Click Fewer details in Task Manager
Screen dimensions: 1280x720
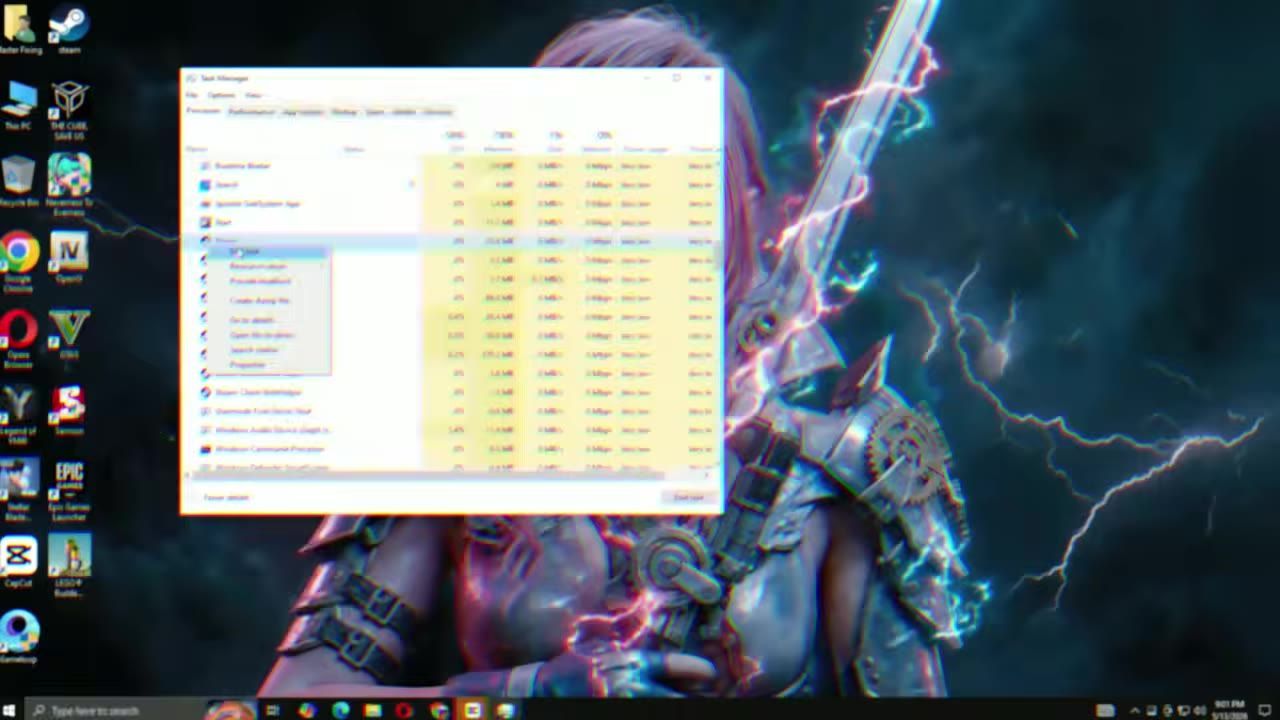coord(226,497)
